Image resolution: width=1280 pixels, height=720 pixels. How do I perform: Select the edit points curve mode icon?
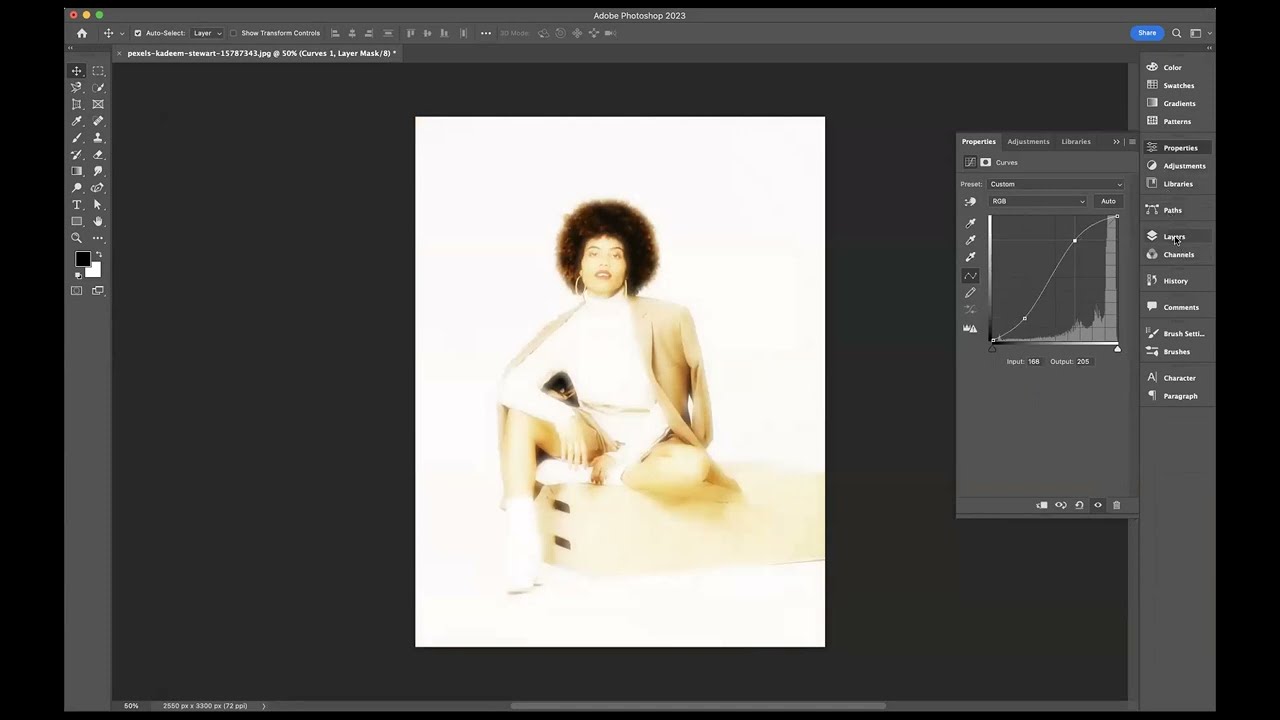click(970, 276)
